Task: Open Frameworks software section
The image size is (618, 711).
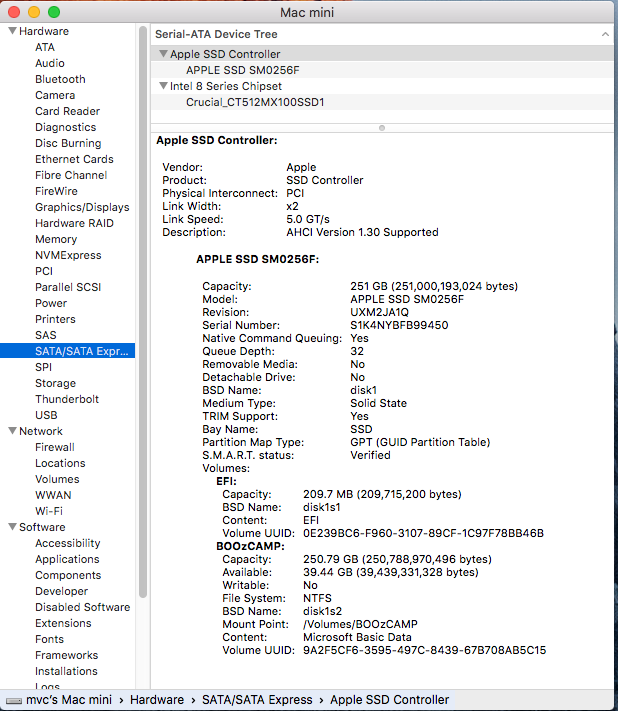Action: tap(67, 655)
